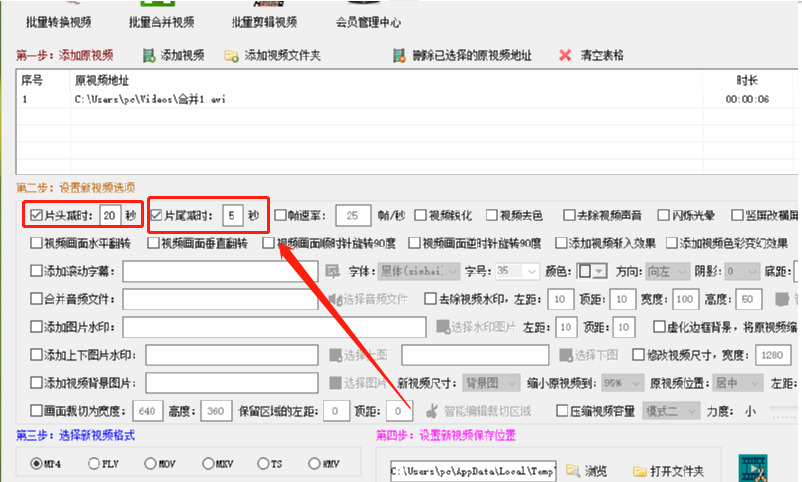Click the 删除已选择的原视频地址 delete icon

399,56
